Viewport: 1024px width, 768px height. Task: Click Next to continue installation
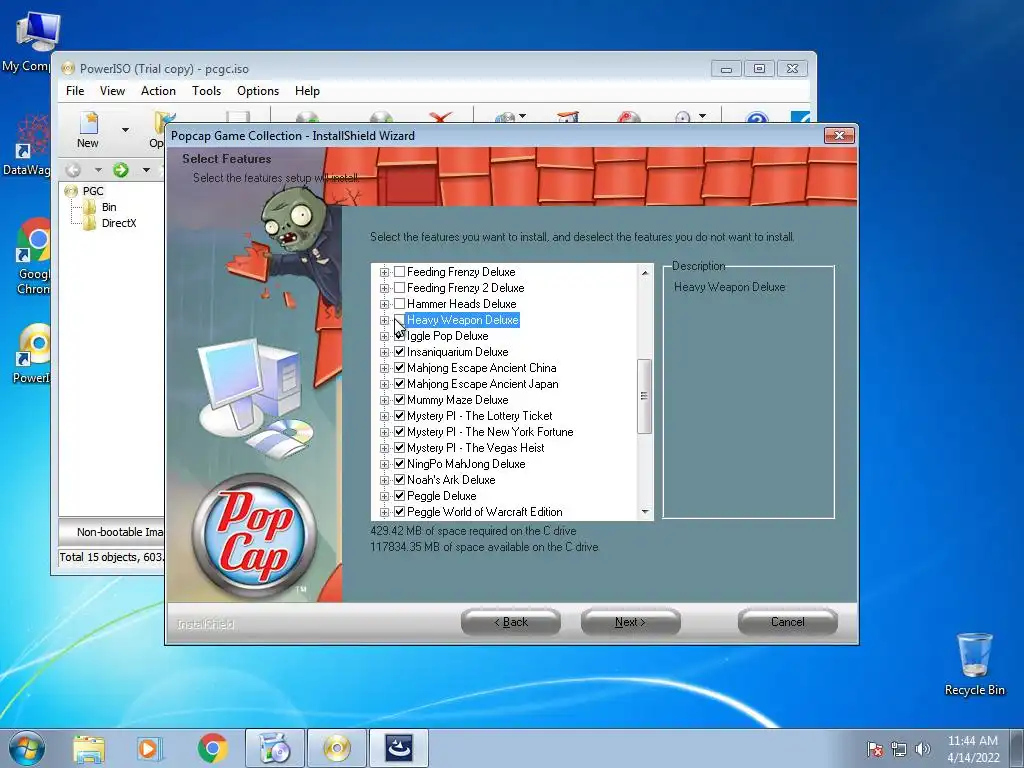(x=630, y=622)
